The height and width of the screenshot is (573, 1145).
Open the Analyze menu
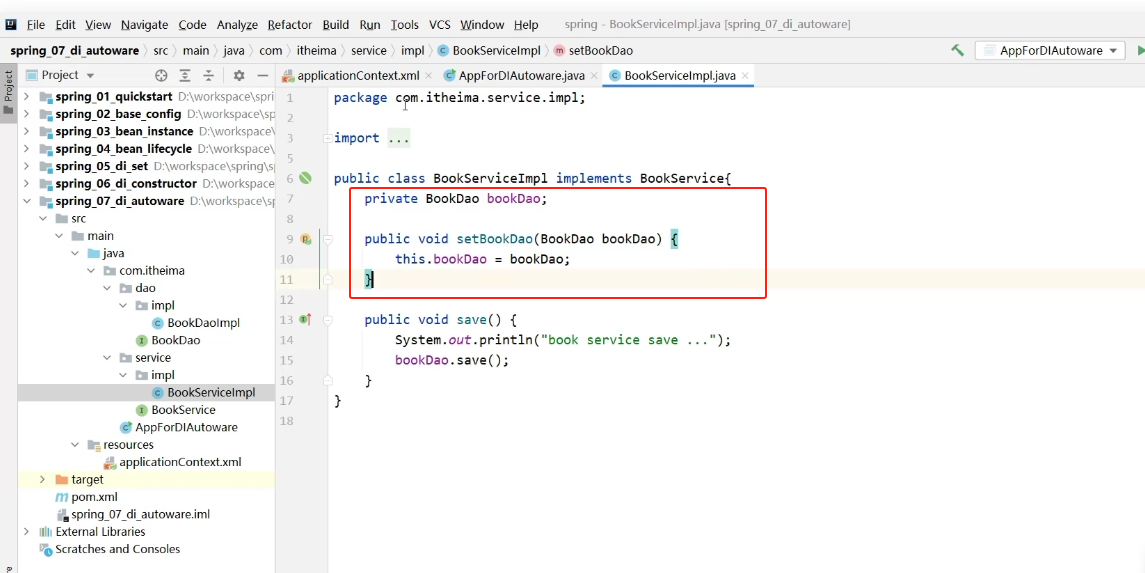(x=237, y=25)
